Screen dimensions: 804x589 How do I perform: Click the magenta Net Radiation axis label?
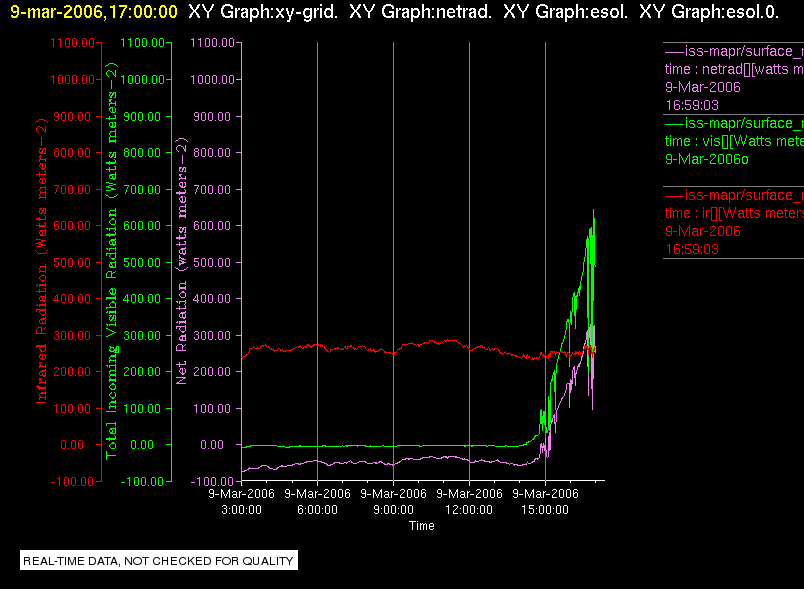pos(182,261)
